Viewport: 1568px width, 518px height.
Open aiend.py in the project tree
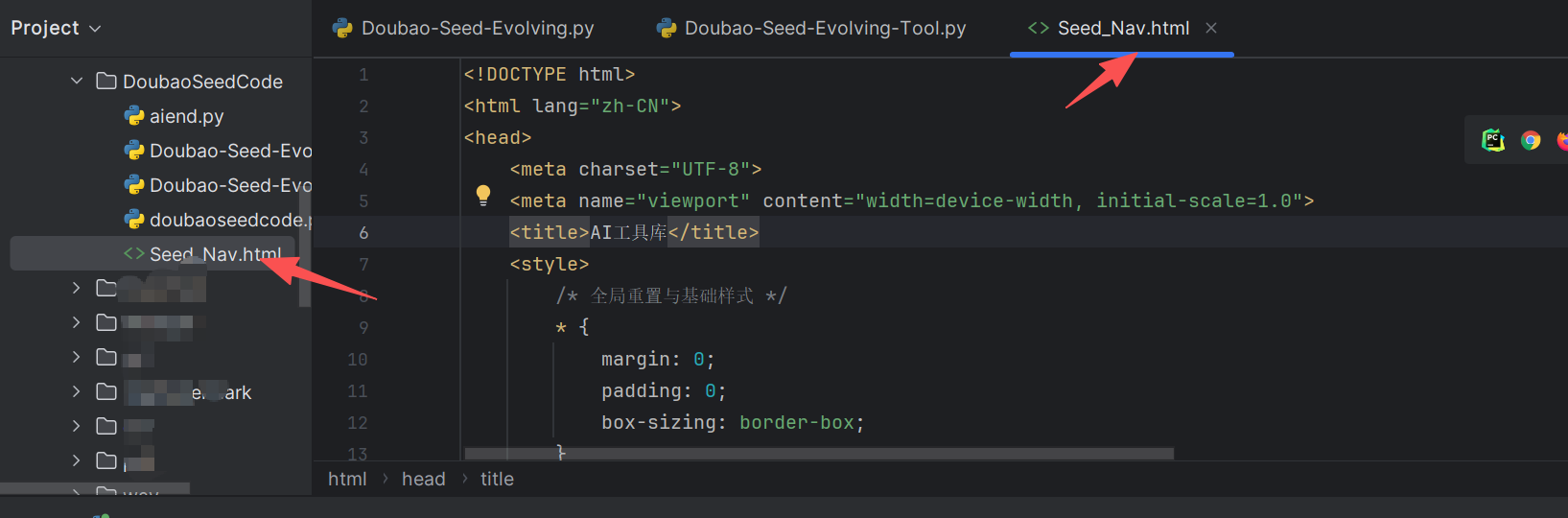[186, 116]
